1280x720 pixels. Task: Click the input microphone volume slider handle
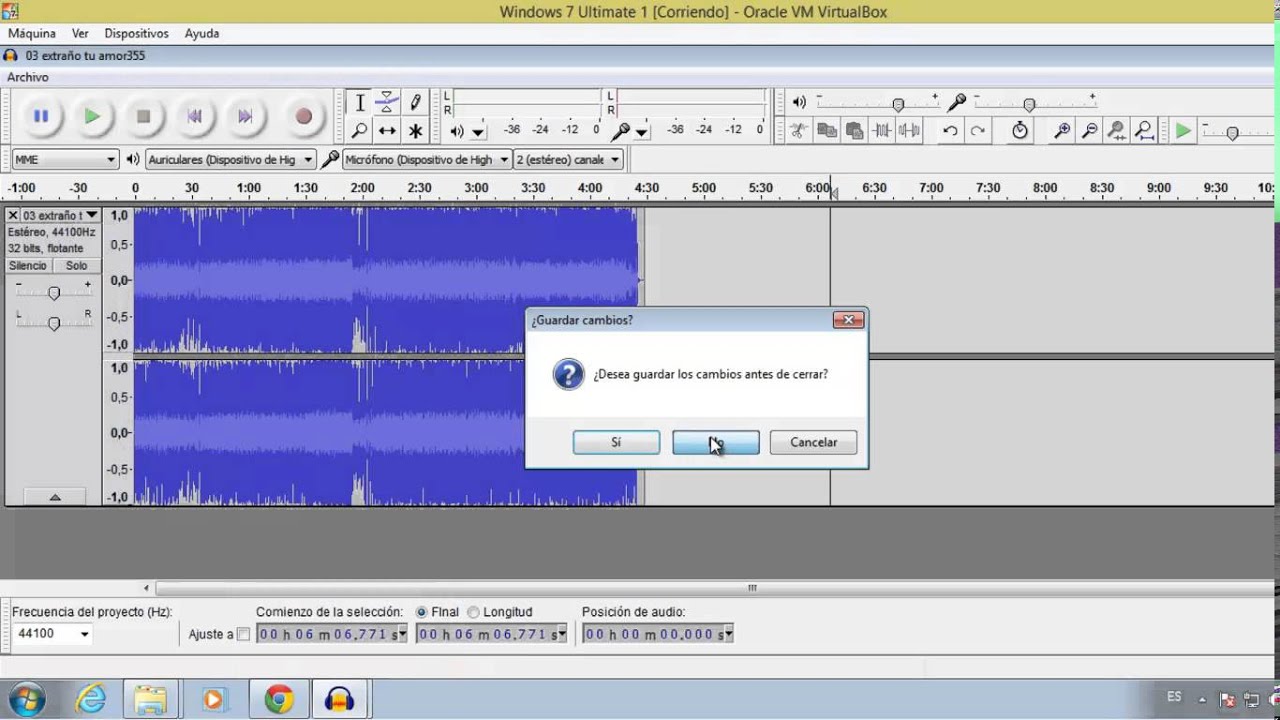[x=1029, y=105]
